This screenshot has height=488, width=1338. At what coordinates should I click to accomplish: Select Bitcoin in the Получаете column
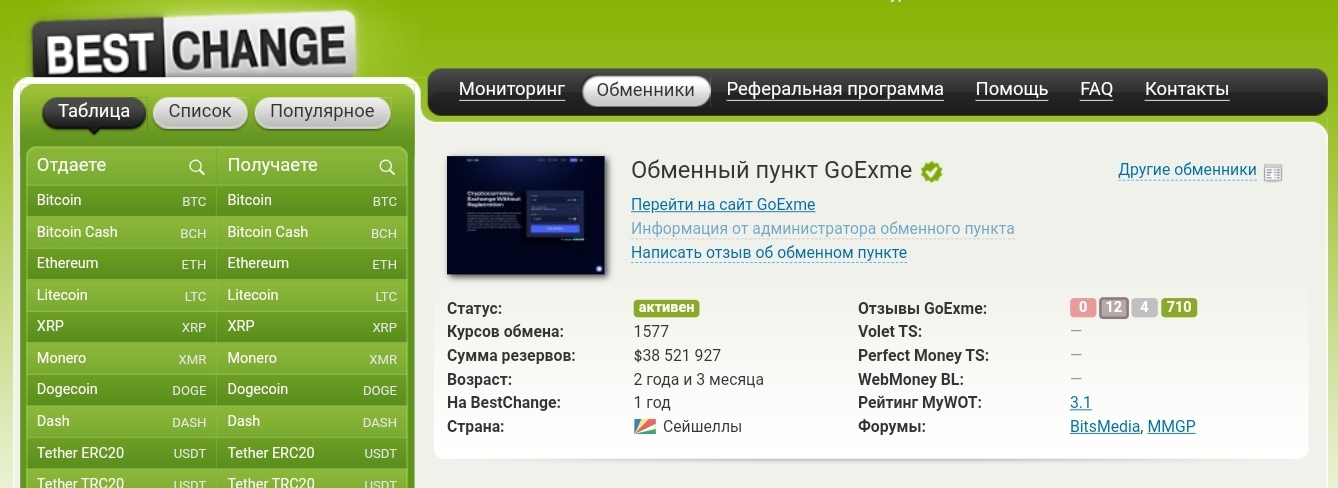(x=312, y=201)
